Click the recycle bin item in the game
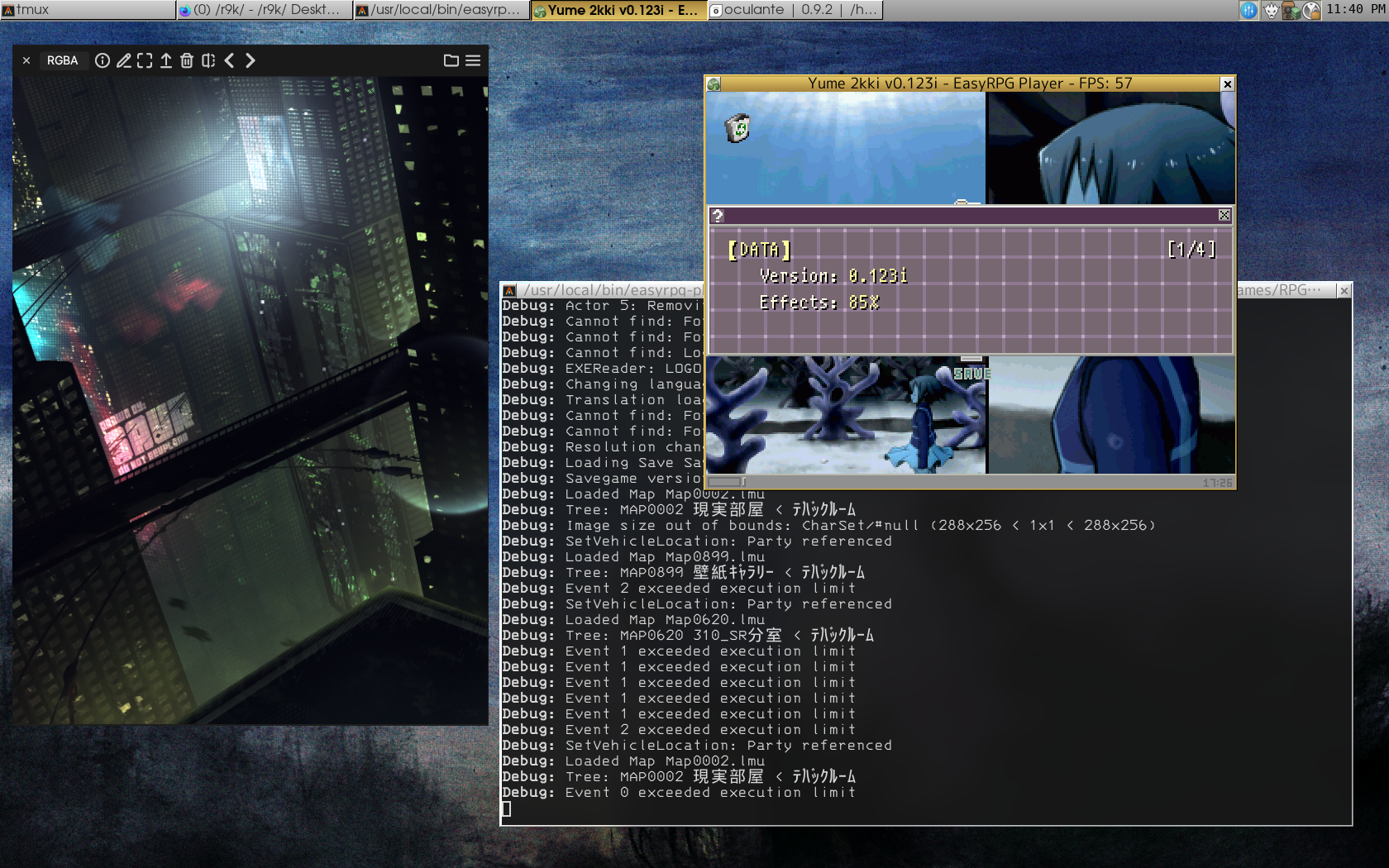 [x=737, y=128]
